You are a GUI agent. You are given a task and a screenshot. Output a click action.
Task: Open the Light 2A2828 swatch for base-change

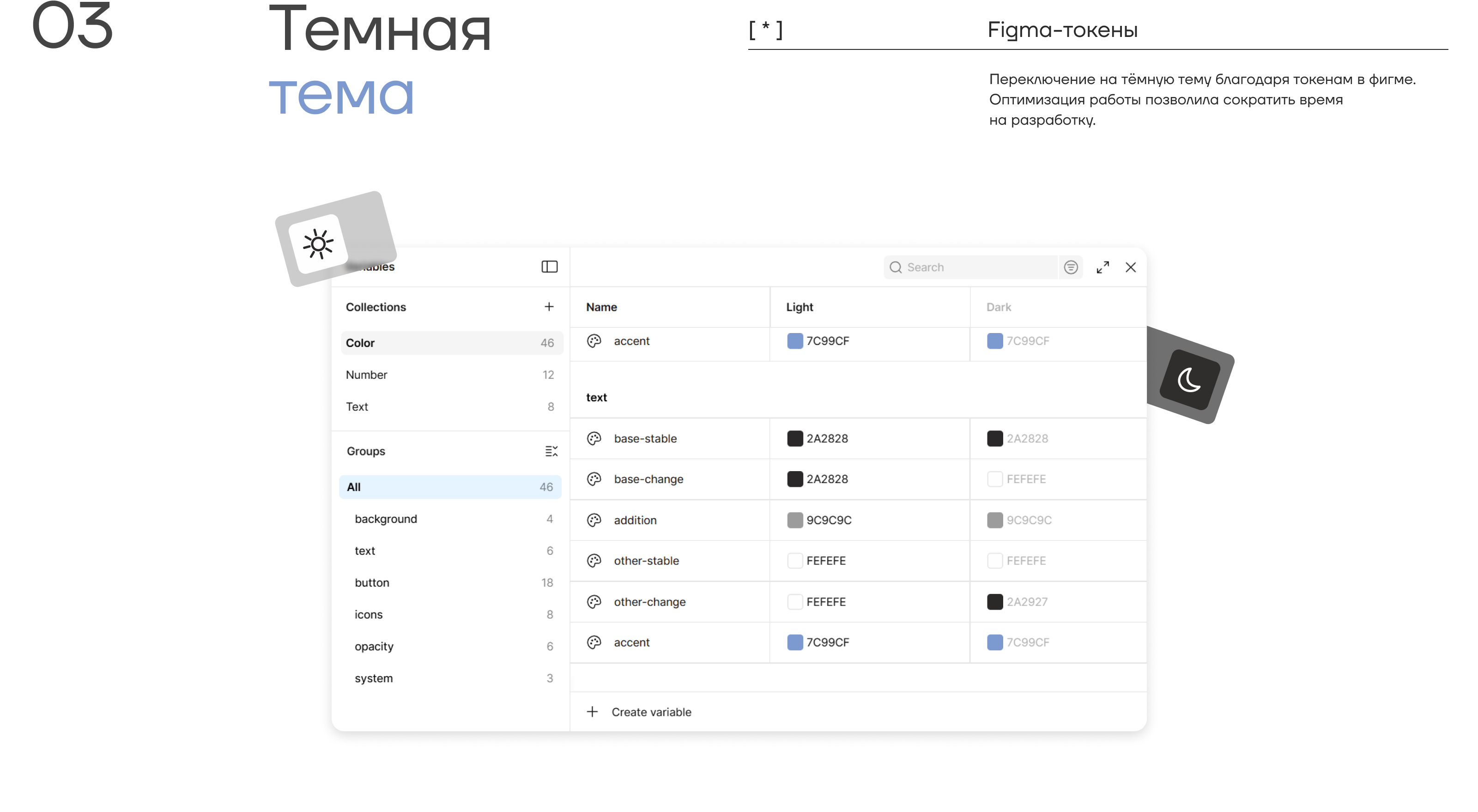[794, 479]
